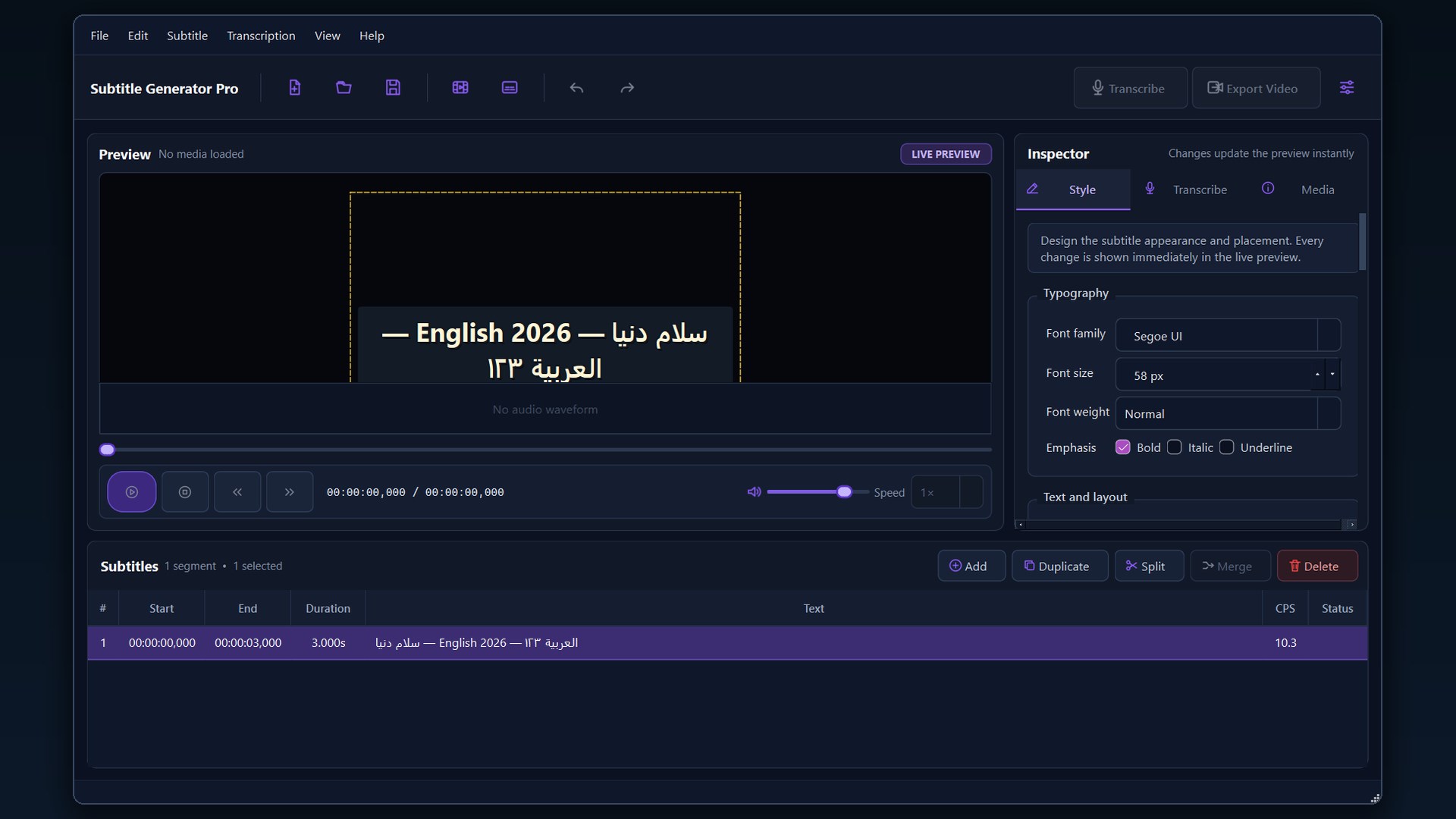Uncheck the Bold emphasis checkbox
Viewport: 1456px width, 819px height.
1123,447
